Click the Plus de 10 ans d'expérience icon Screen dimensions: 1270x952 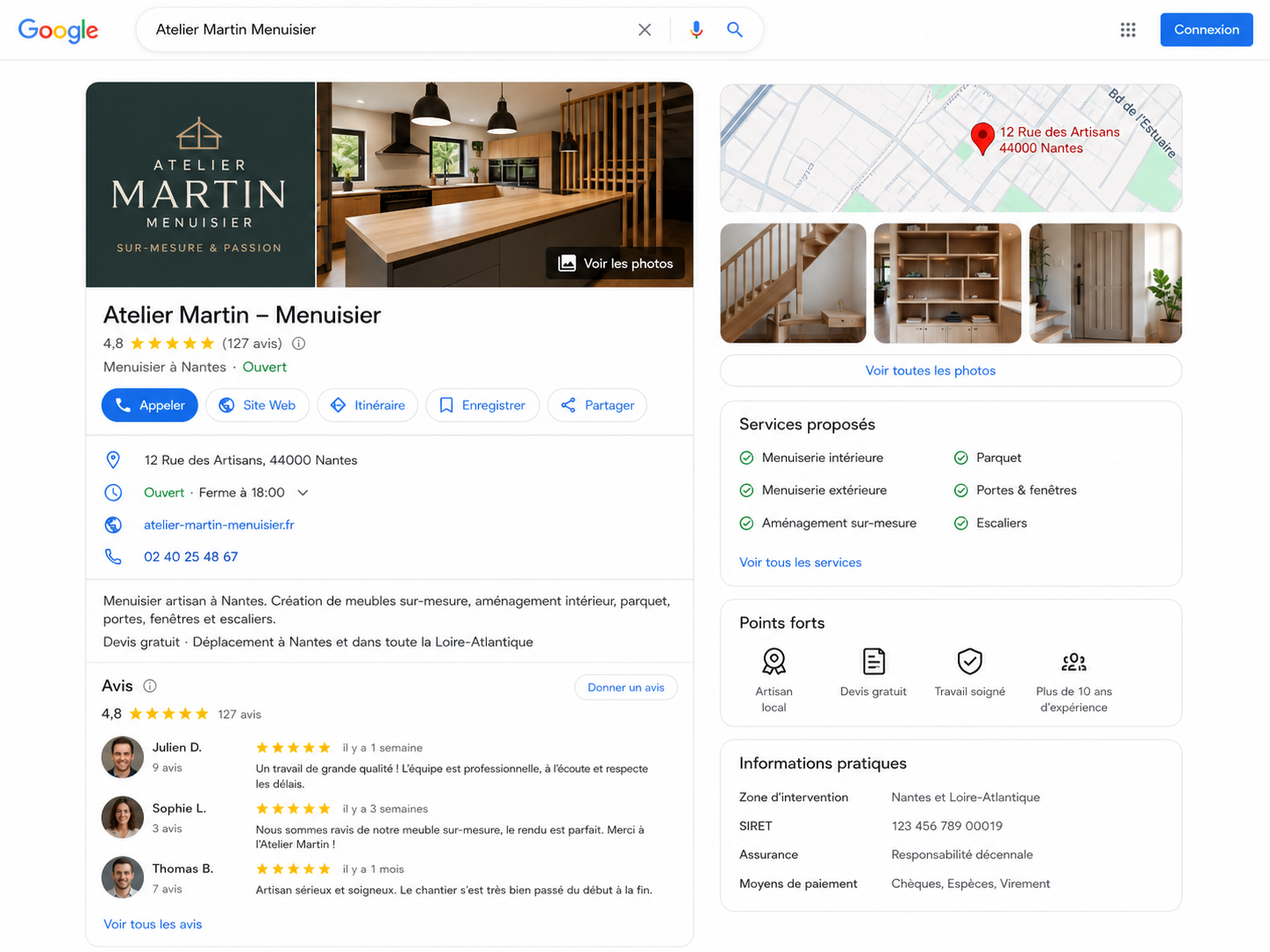(x=1074, y=662)
